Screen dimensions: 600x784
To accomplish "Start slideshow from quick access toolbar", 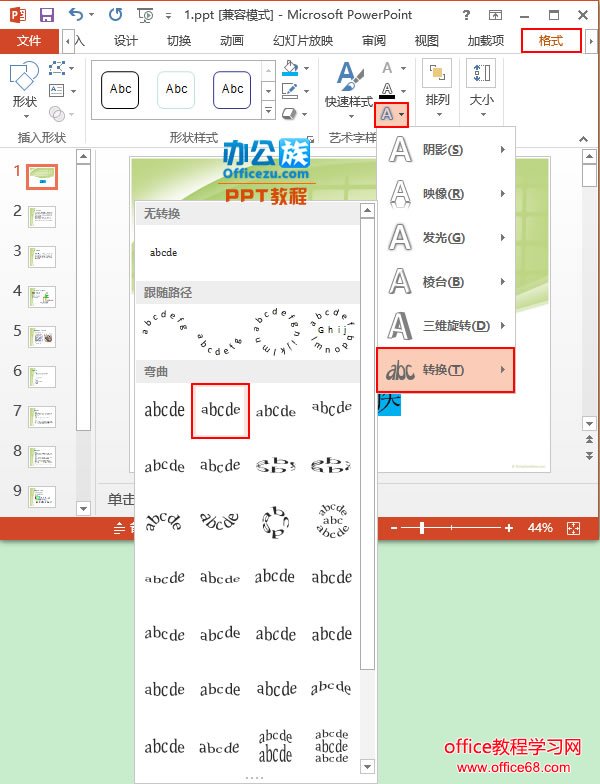I will [146, 16].
